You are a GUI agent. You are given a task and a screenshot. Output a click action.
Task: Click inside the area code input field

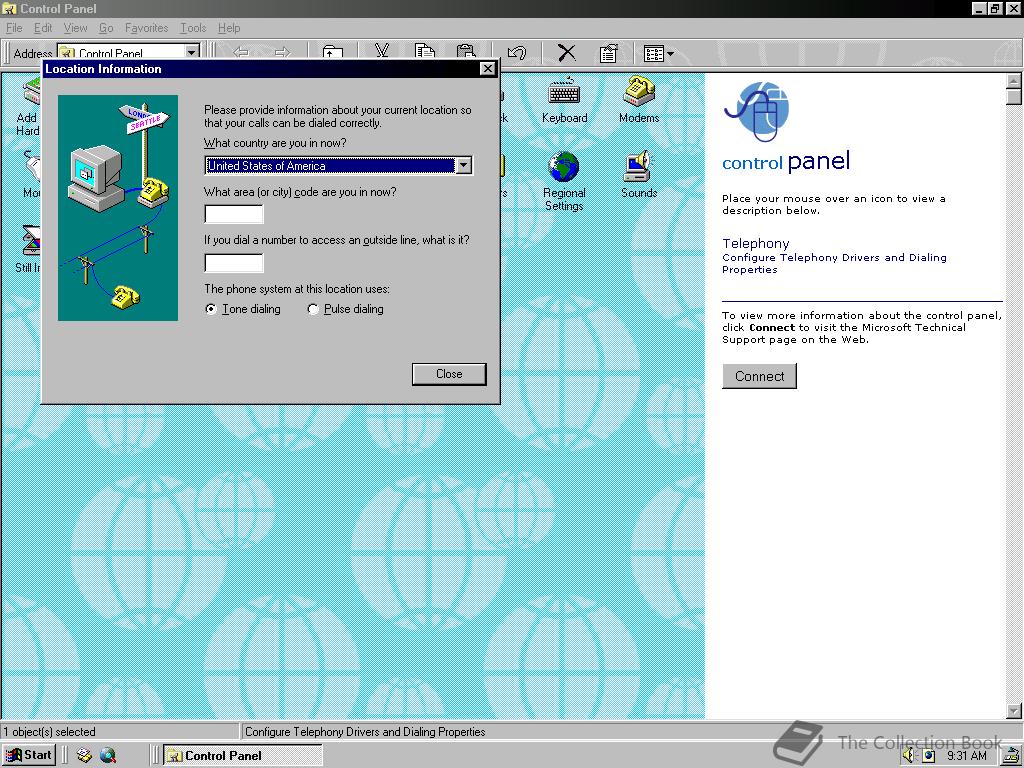click(x=233, y=213)
